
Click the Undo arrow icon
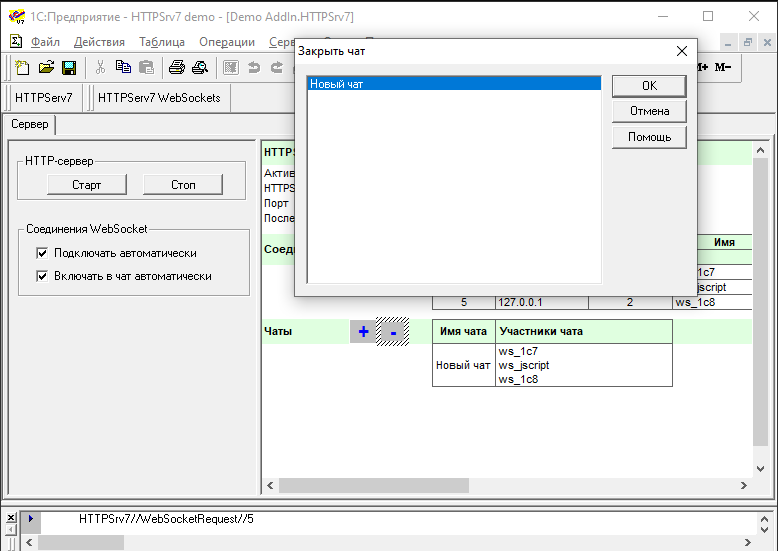tap(254, 68)
